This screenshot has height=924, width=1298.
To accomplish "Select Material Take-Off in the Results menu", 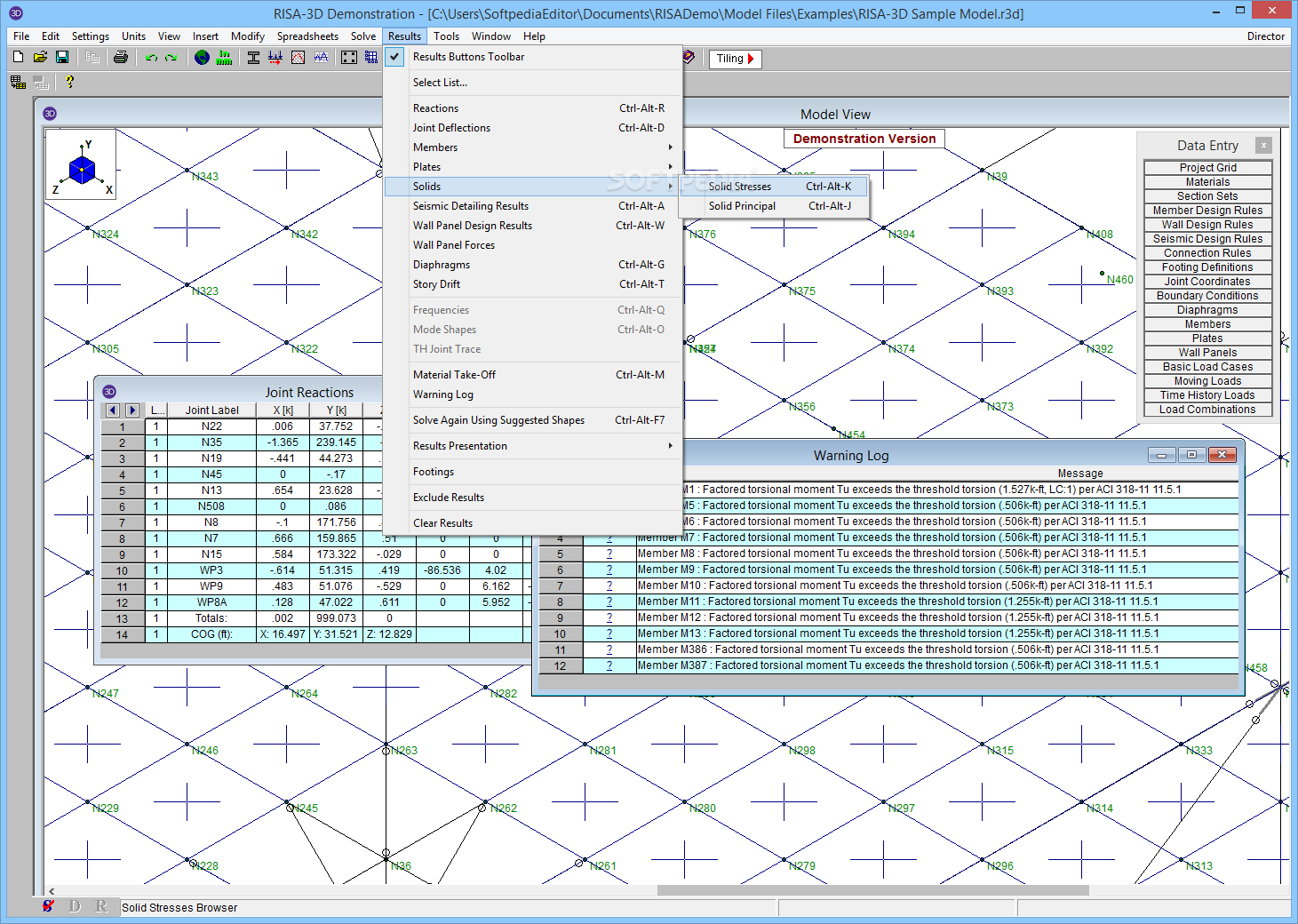I will (533, 375).
